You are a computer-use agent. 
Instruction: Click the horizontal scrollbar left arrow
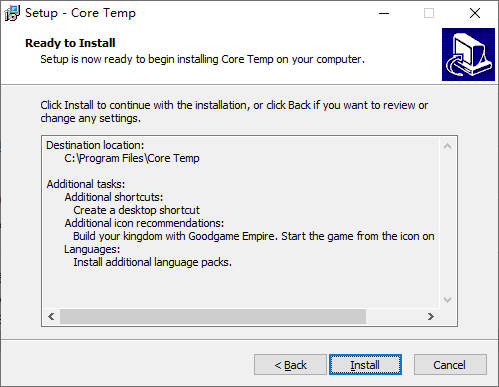51,316
